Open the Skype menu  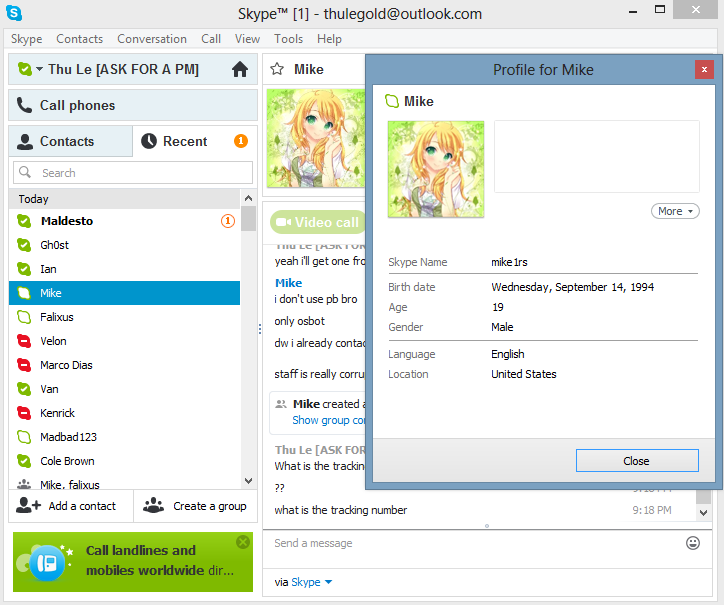tap(27, 39)
